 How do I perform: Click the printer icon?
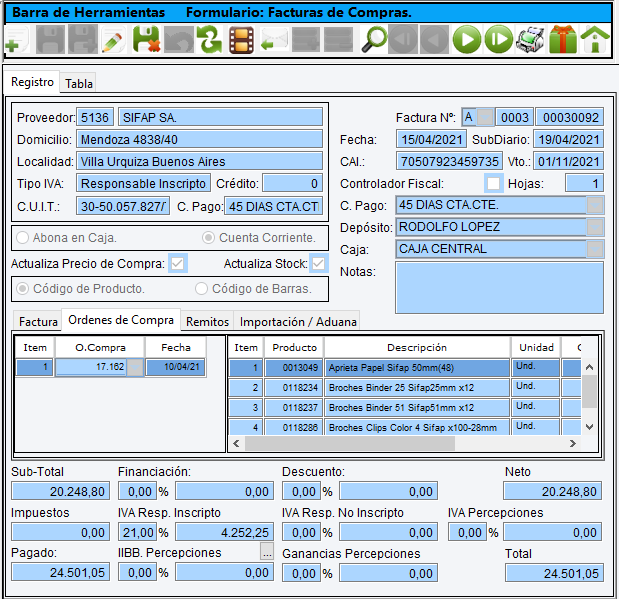[x=530, y=39]
